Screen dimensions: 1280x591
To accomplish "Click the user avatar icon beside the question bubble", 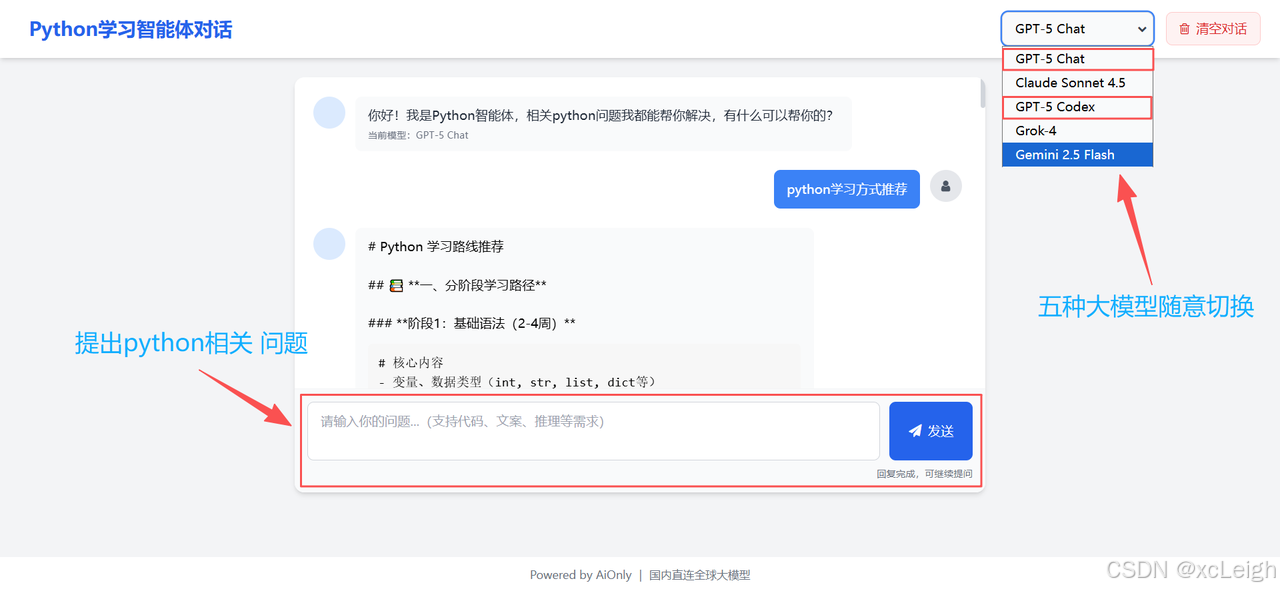I will pyautogui.click(x=946, y=186).
